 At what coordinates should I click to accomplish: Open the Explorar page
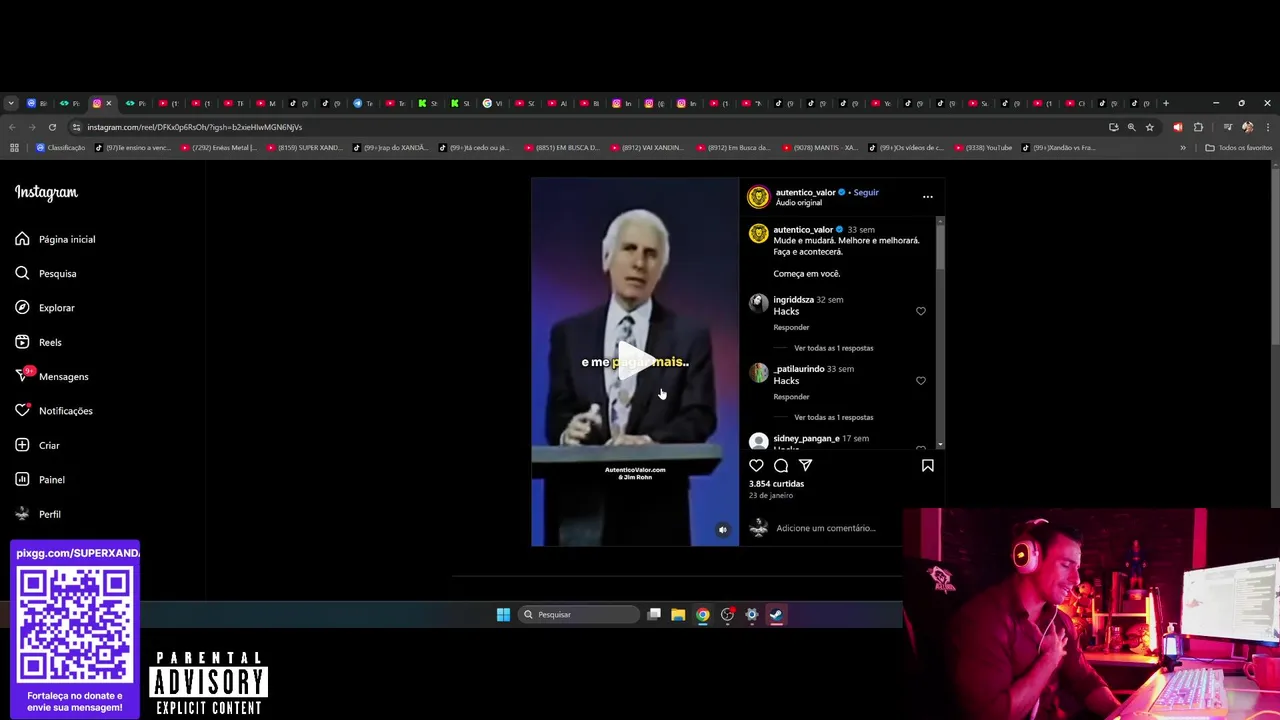[45, 308]
